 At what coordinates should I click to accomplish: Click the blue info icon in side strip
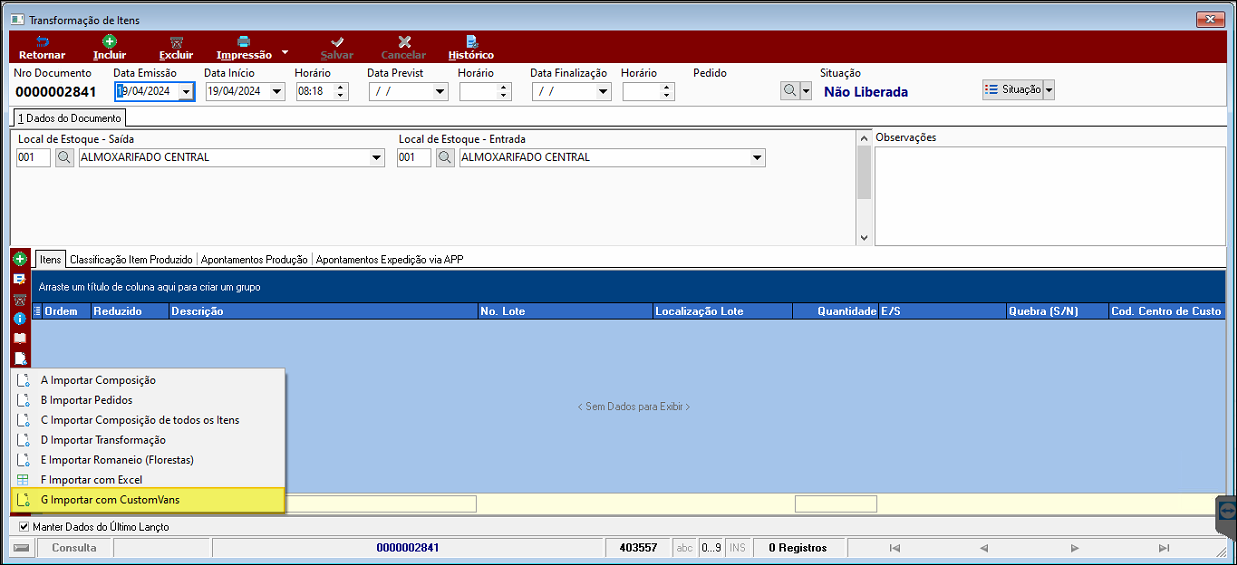[x=19, y=318]
